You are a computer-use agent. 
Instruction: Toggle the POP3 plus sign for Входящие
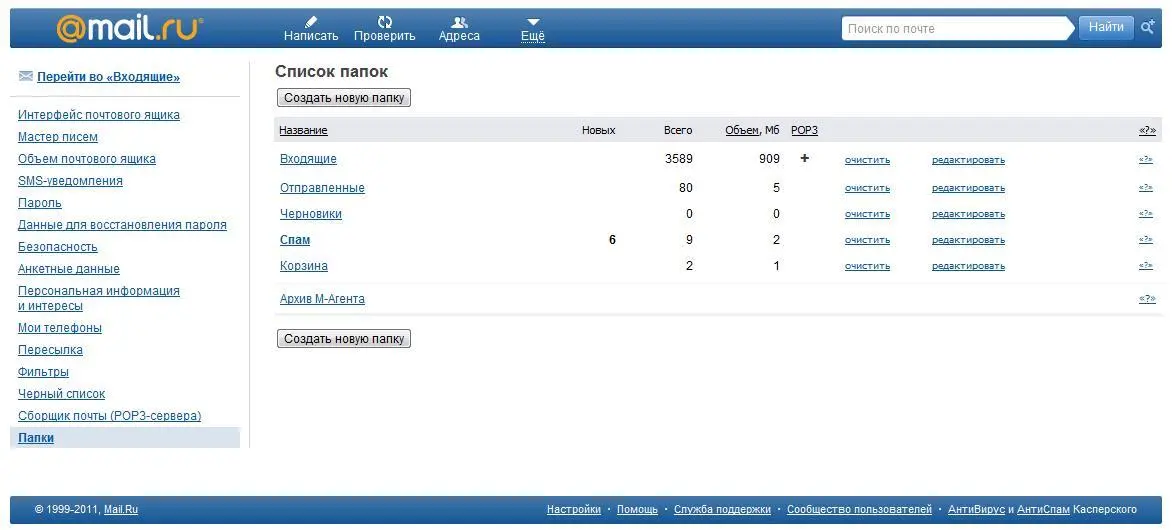[804, 158]
